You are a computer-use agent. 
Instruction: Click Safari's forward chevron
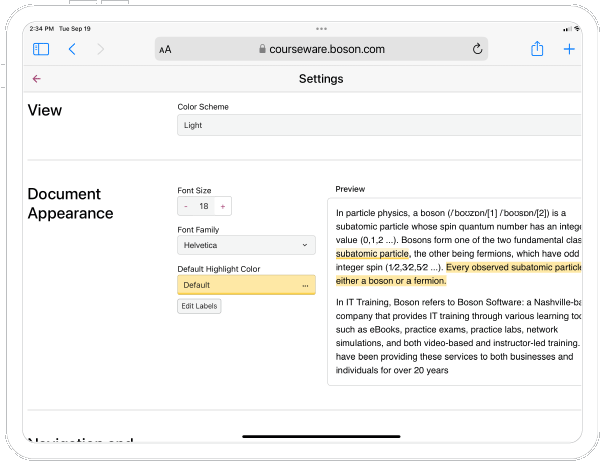point(100,49)
